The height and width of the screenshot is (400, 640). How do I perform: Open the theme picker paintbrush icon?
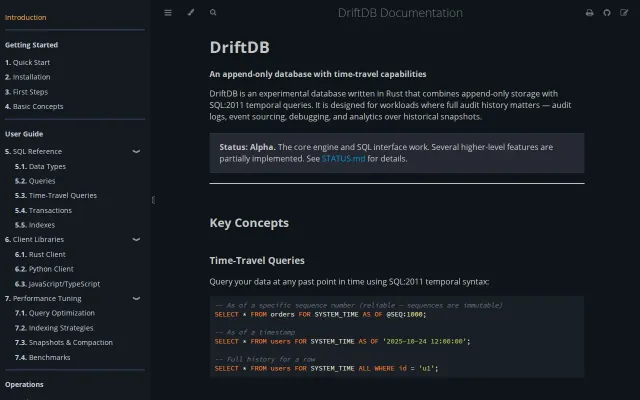(191, 13)
